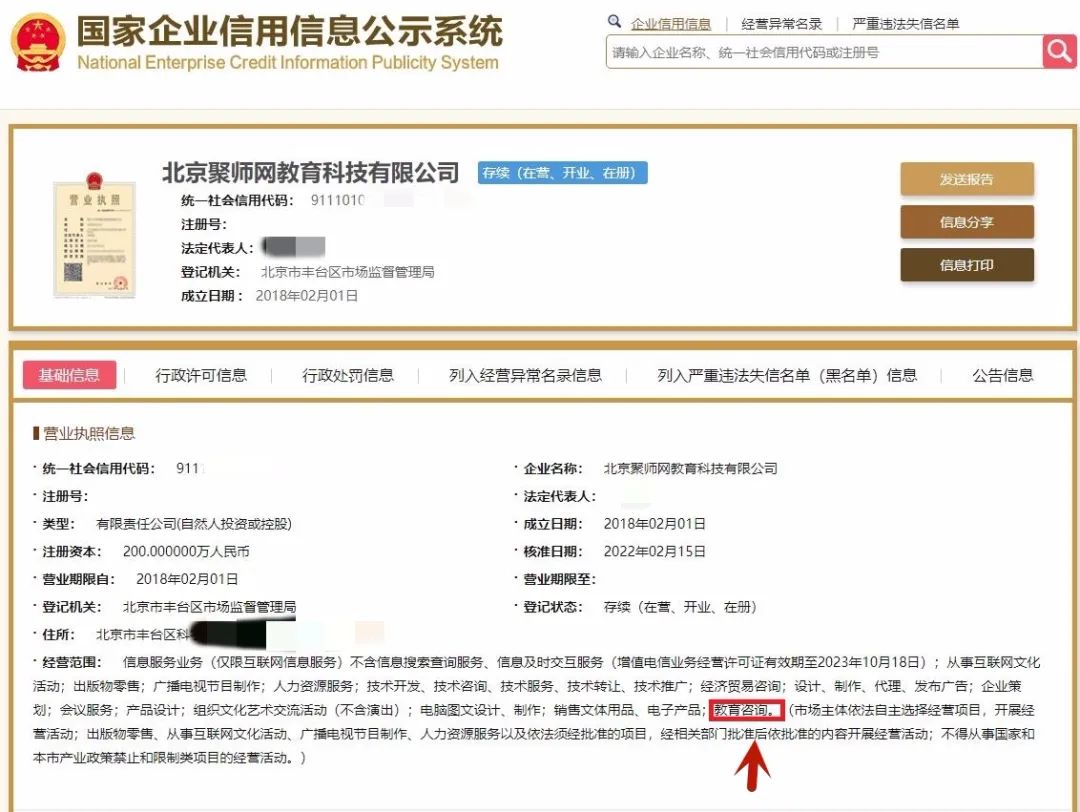Click the red search magnifier button
The image size is (1080, 812).
pyautogui.click(x=1059, y=51)
